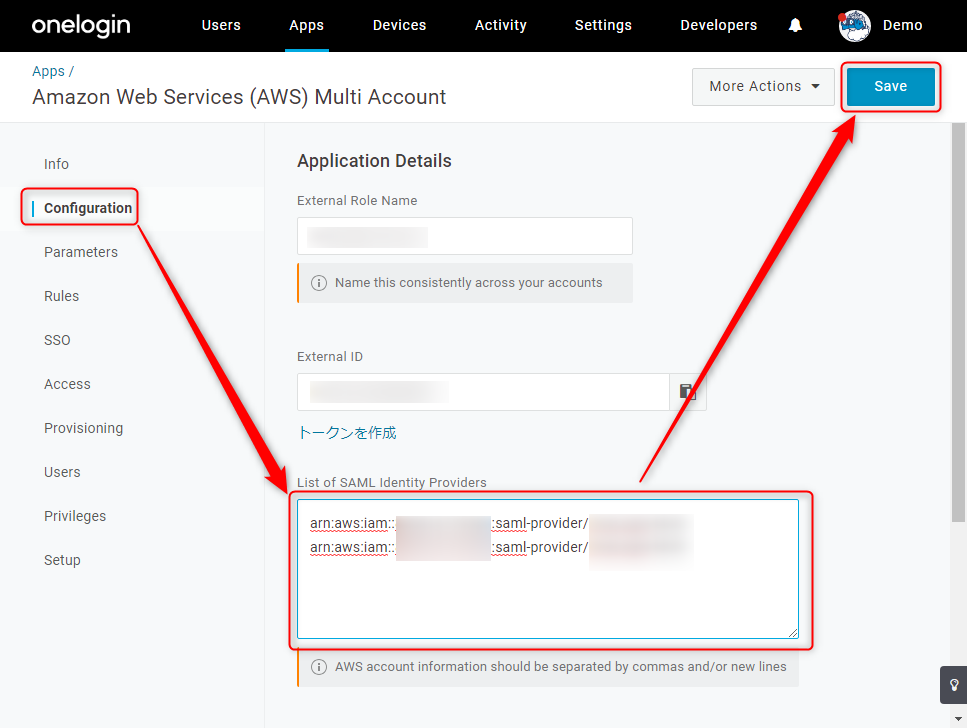Open the Demo account menu

coord(902,25)
